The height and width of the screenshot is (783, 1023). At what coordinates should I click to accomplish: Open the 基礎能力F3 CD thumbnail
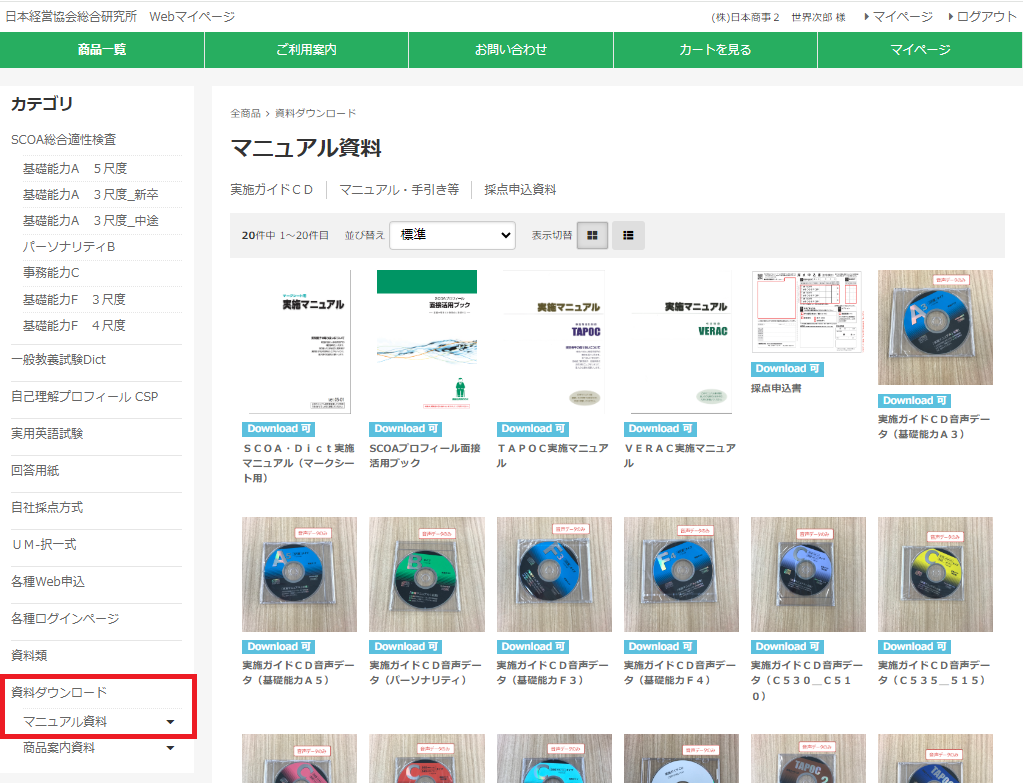(x=554, y=574)
